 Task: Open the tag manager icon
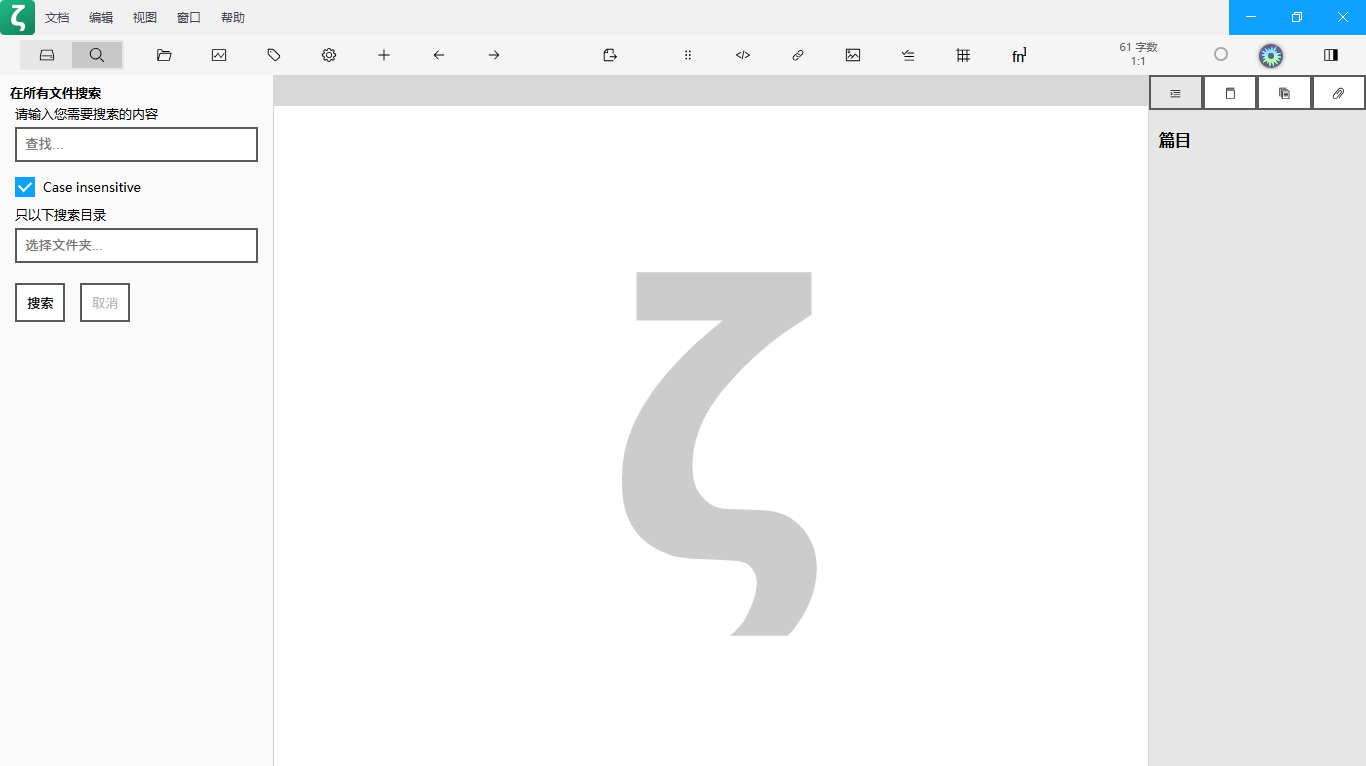coord(274,55)
